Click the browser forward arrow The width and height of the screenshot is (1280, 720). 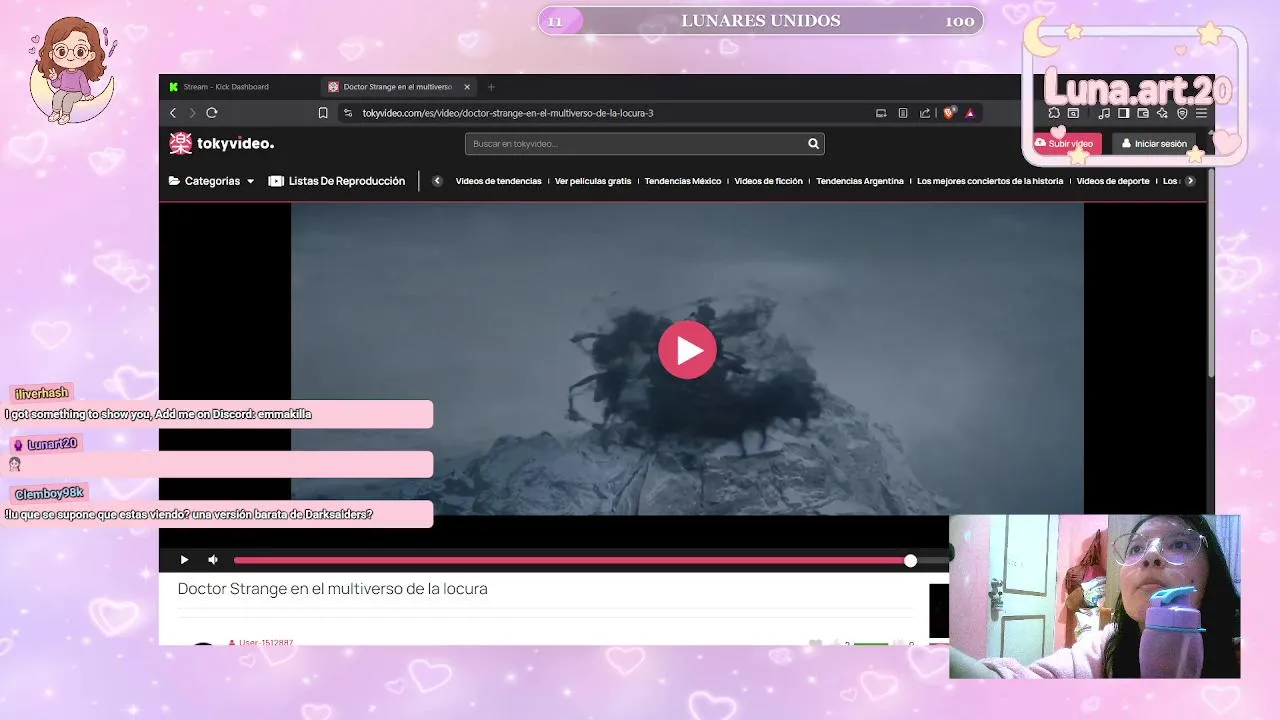(x=192, y=113)
